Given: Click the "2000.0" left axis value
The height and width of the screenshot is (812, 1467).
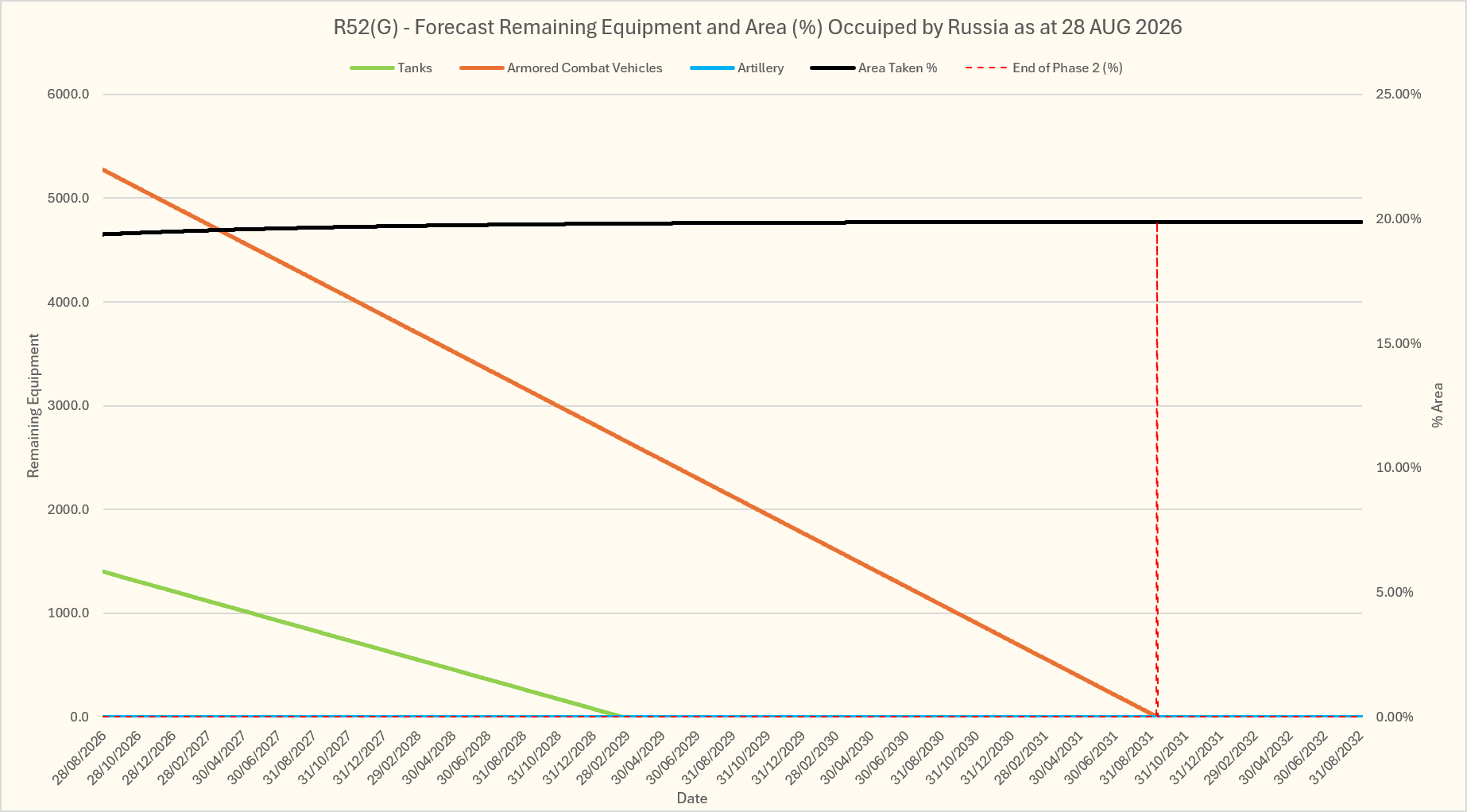Looking at the screenshot, I should [x=68, y=509].
